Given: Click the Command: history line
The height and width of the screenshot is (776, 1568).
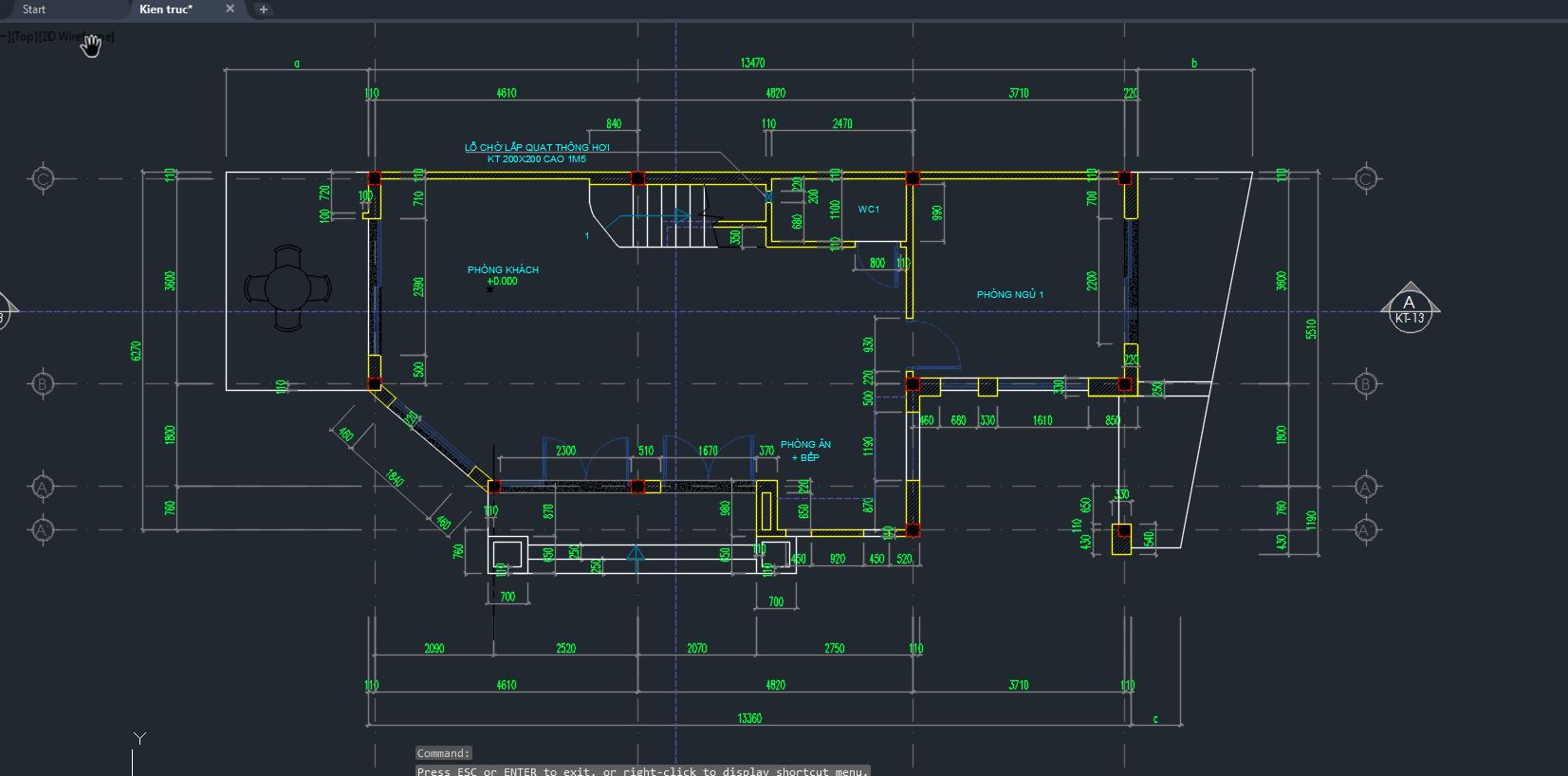Looking at the screenshot, I should click(x=443, y=753).
